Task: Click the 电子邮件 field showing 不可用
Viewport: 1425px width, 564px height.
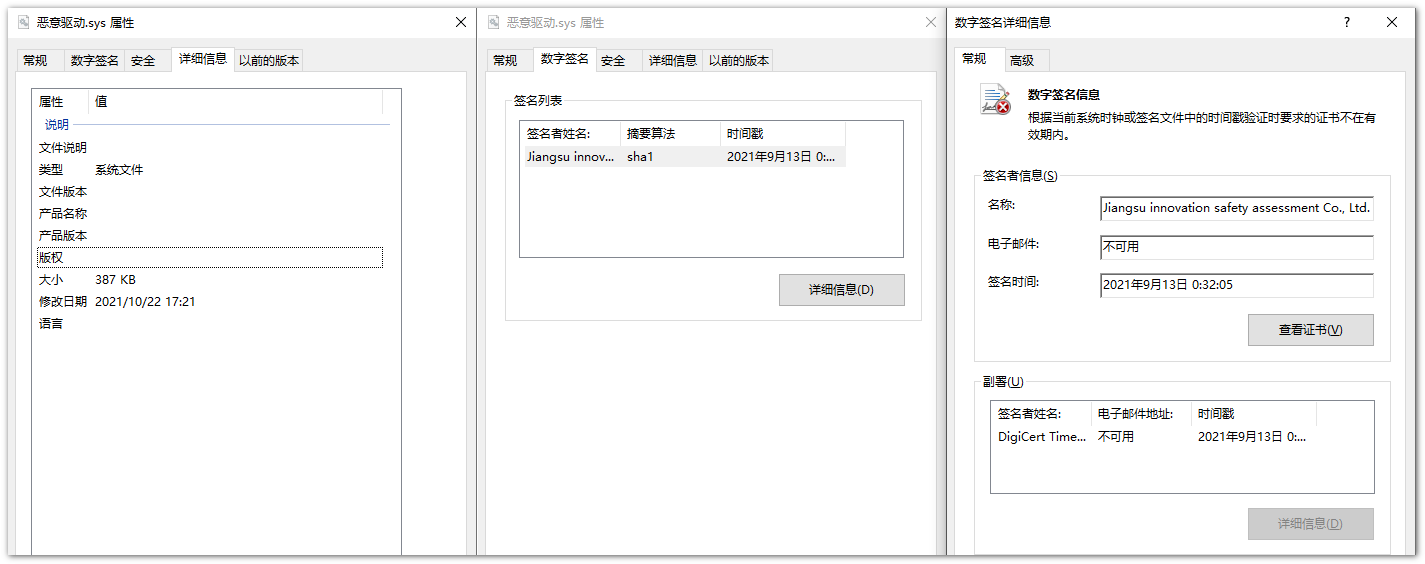Action: tap(1236, 247)
